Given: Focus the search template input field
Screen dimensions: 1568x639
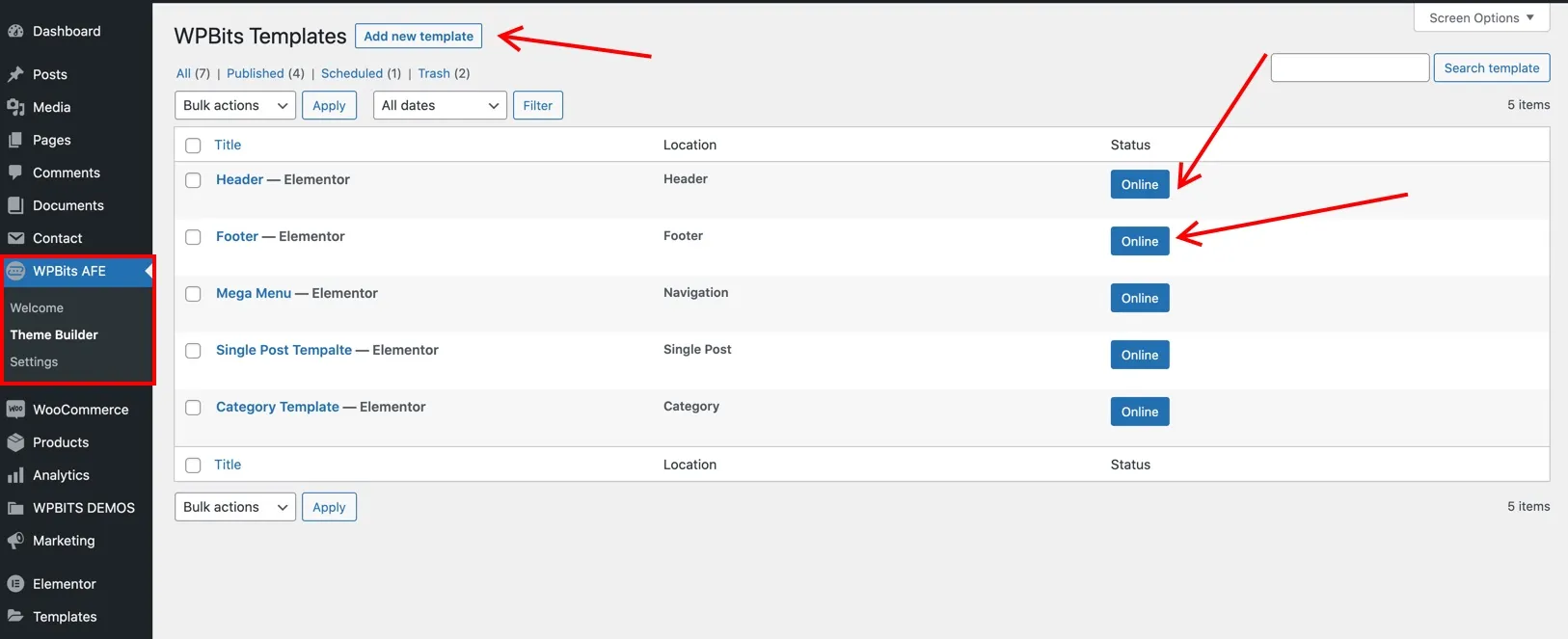Looking at the screenshot, I should [1350, 67].
